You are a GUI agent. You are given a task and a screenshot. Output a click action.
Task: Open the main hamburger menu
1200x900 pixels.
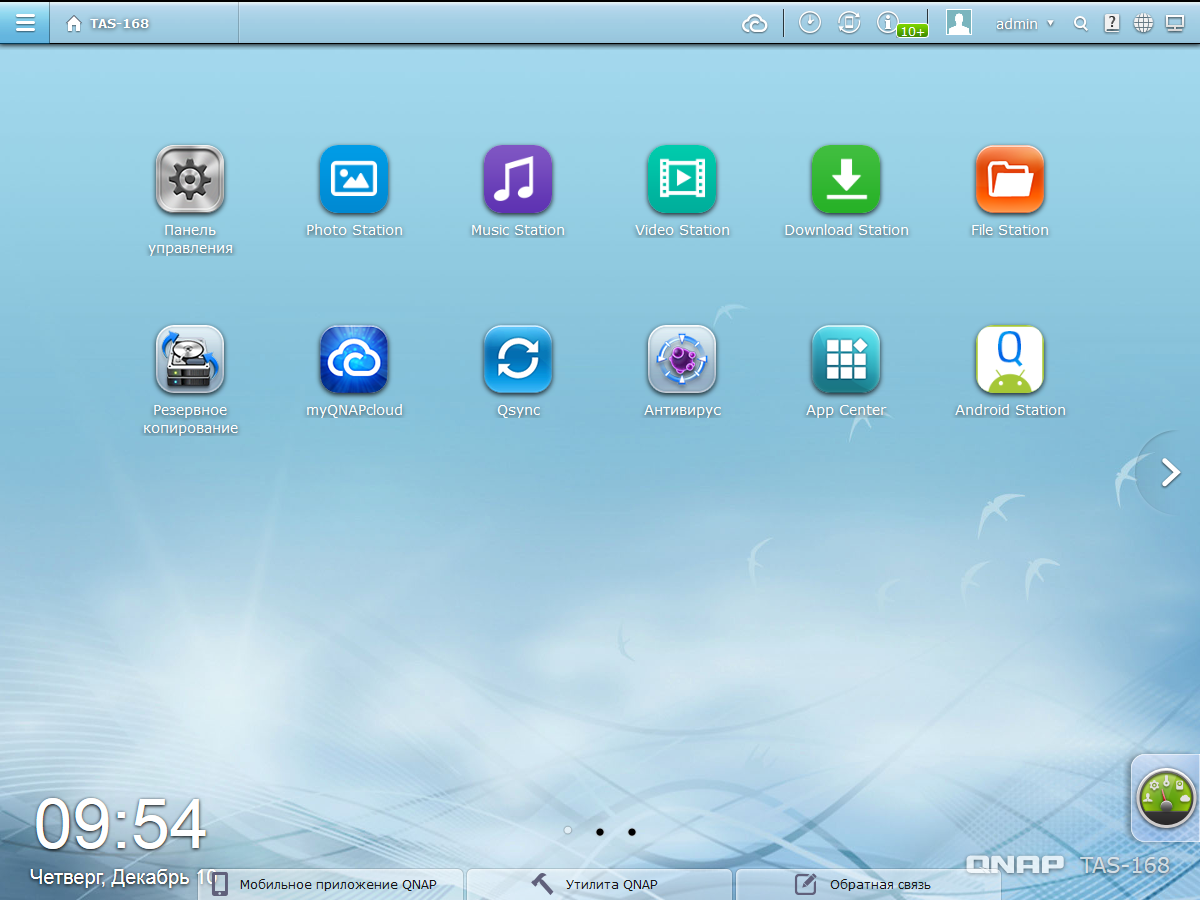click(x=25, y=22)
